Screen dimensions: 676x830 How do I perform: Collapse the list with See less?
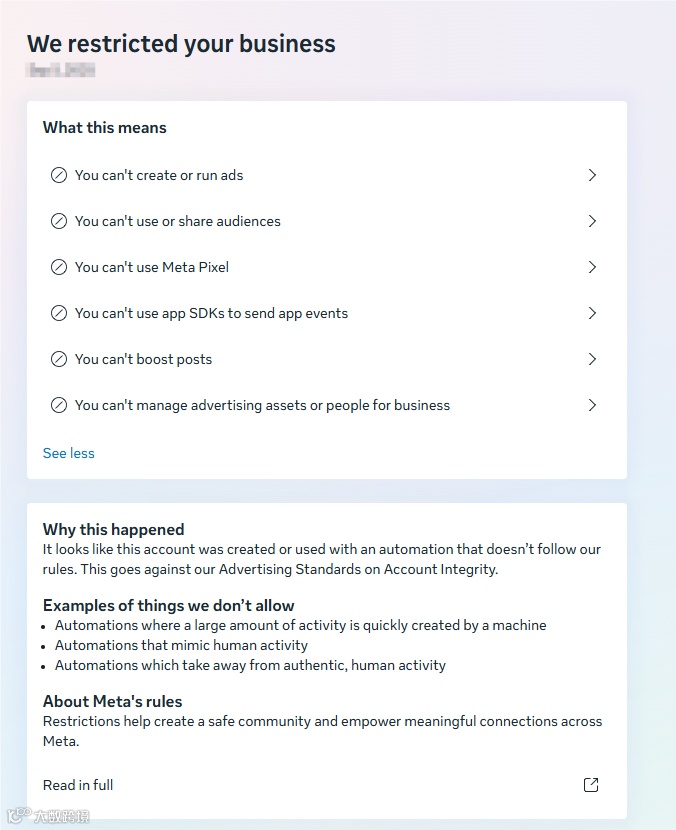click(x=69, y=453)
